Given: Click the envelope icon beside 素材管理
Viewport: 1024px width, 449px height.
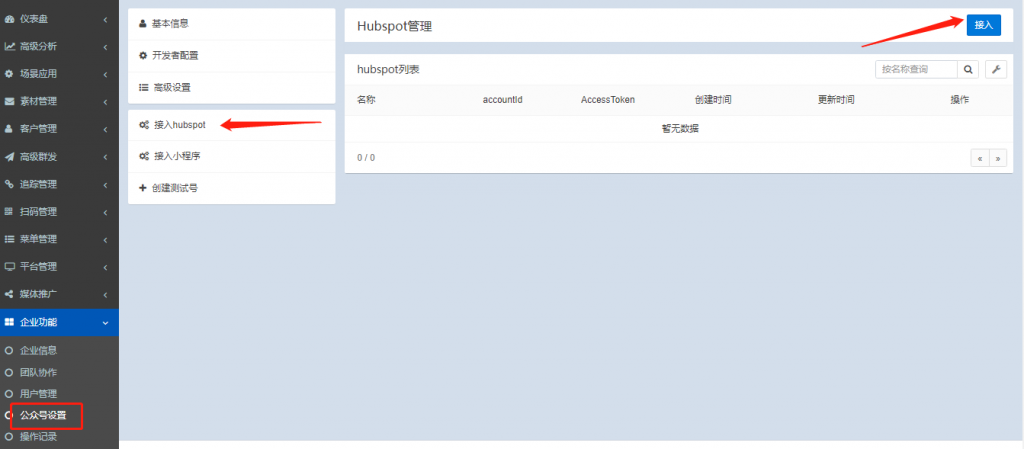Looking at the screenshot, I should coord(9,101).
